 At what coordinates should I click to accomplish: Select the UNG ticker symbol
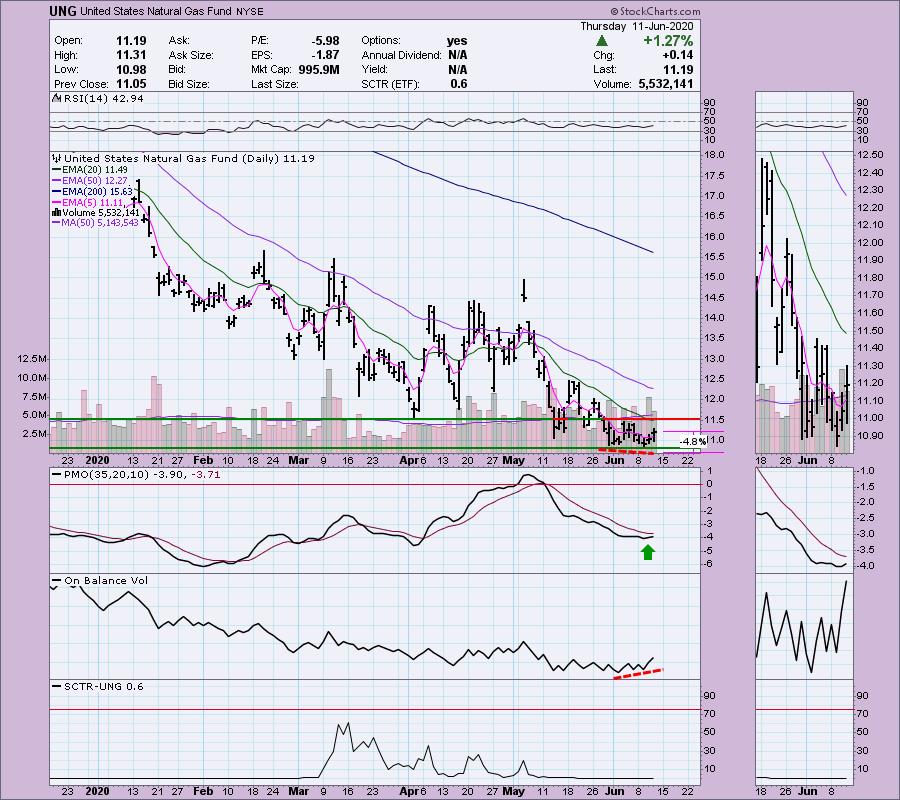(x=61, y=11)
